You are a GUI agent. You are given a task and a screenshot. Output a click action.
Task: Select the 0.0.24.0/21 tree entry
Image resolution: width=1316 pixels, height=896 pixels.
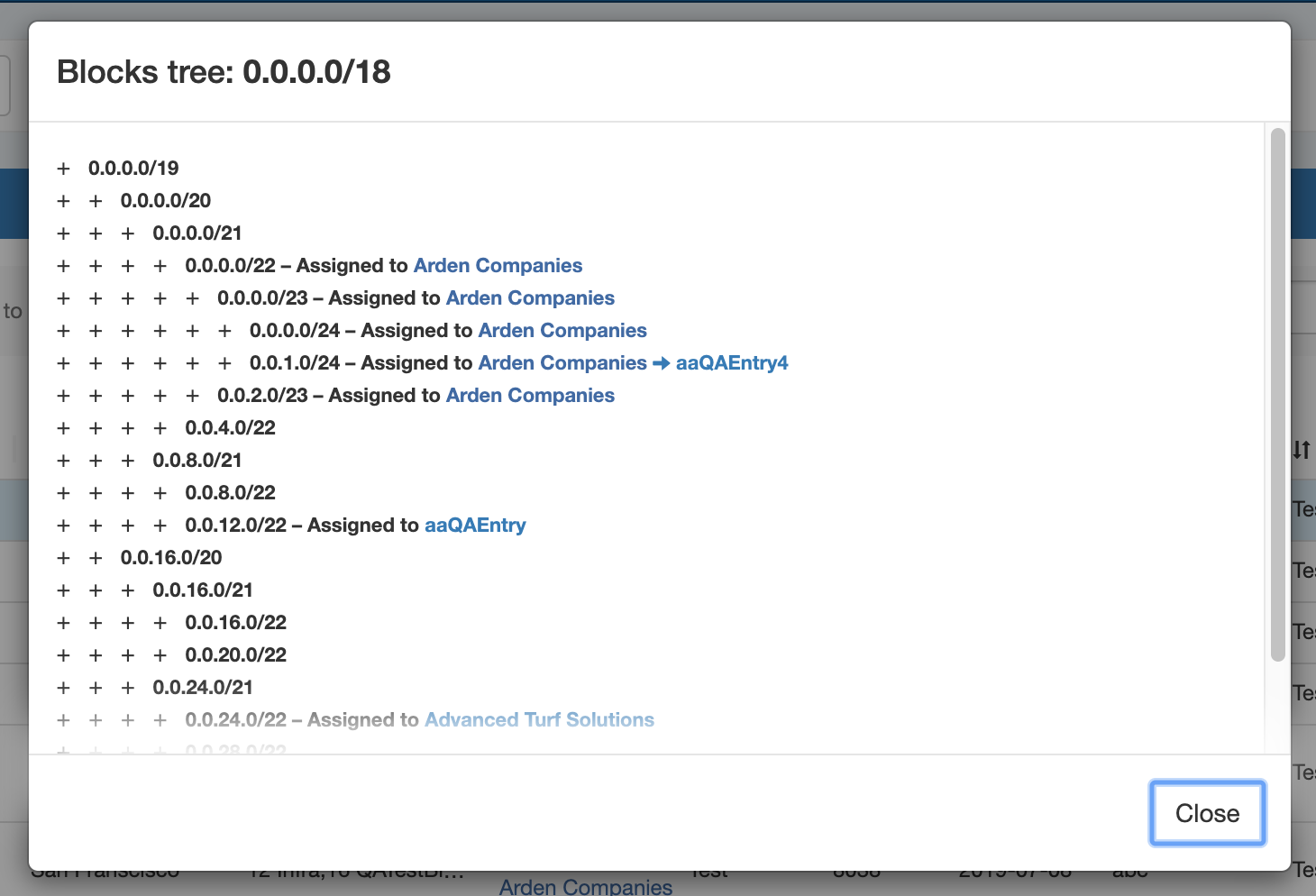point(203,688)
